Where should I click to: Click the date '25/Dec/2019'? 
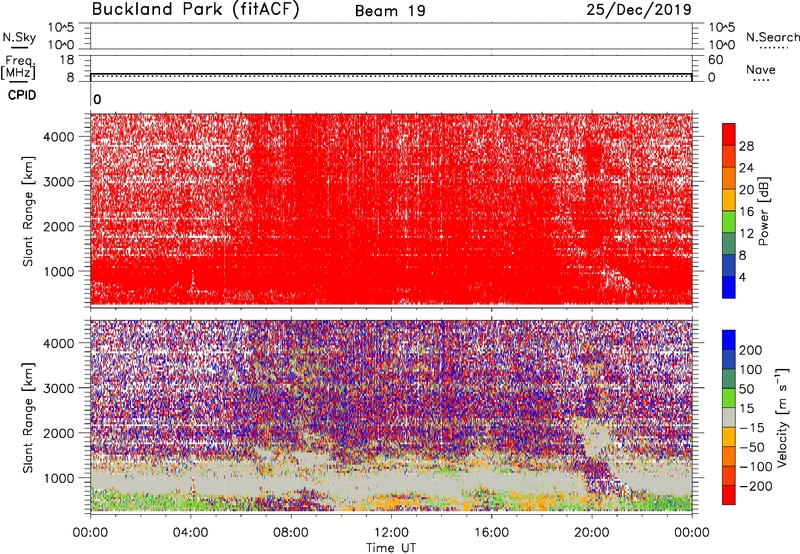[639, 10]
